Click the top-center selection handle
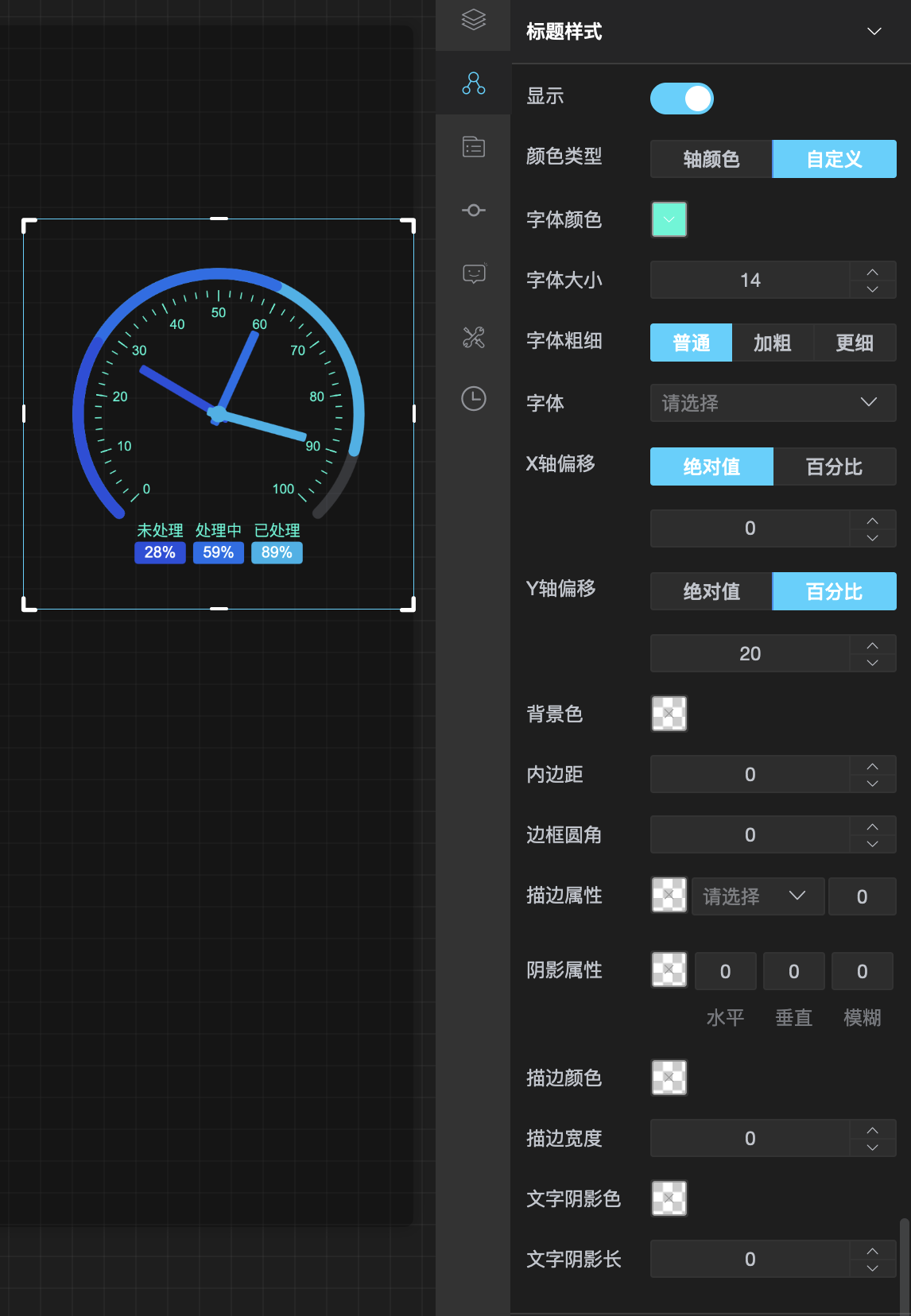Image resolution: width=911 pixels, height=1316 pixels. (x=219, y=219)
